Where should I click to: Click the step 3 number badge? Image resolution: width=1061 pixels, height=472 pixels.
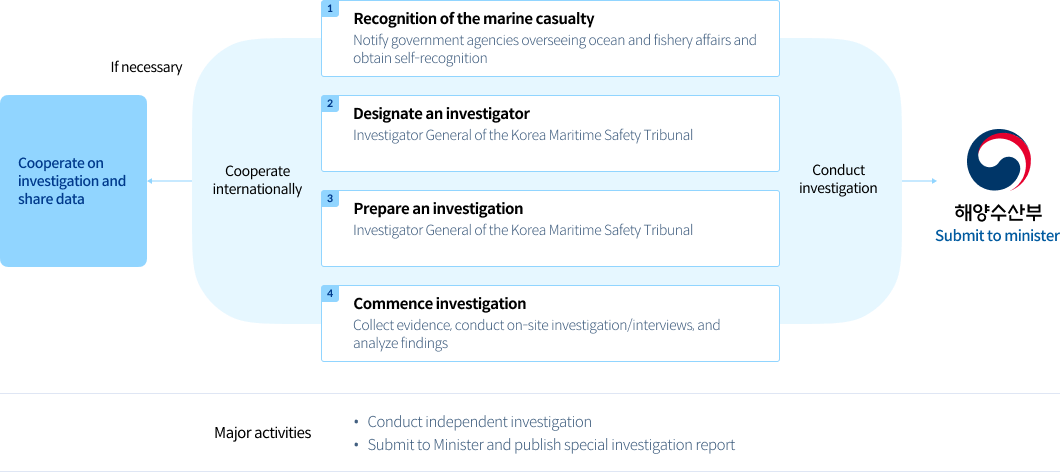(x=329, y=198)
